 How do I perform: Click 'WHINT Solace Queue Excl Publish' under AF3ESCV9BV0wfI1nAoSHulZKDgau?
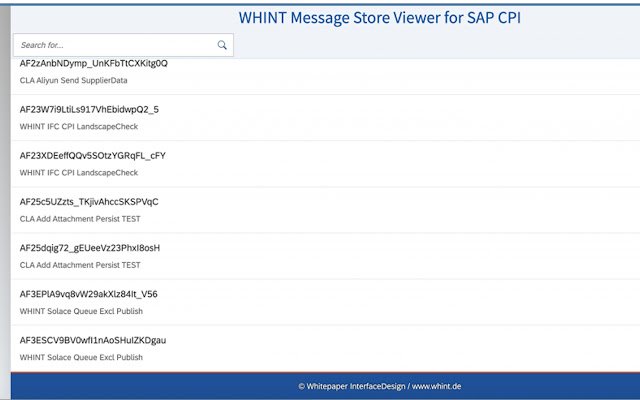81,357
